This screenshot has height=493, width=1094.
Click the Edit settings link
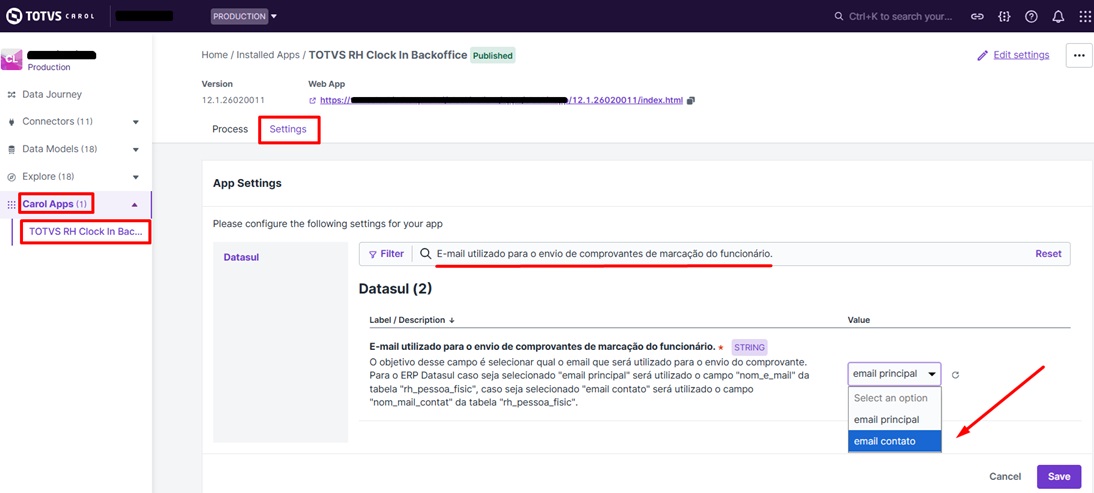1013,55
